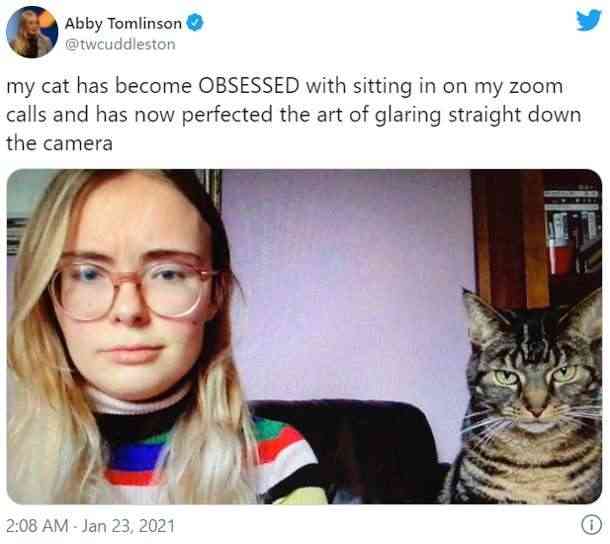Click "glaring straight down" in the tweet

pyautogui.click(x=478, y=115)
